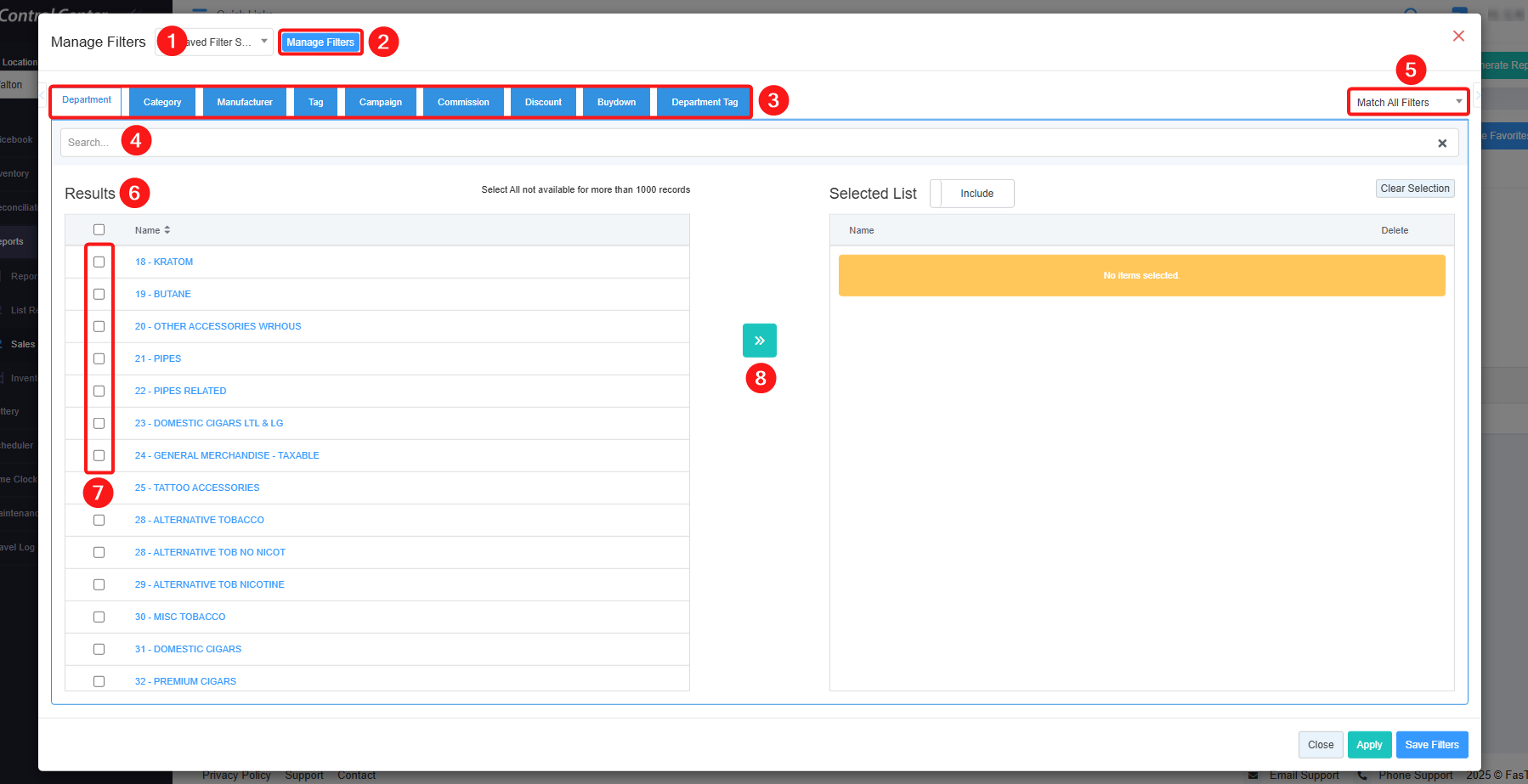The image size is (1528, 784).
Task: Click the Apply button
Action: click(1369, 745)
